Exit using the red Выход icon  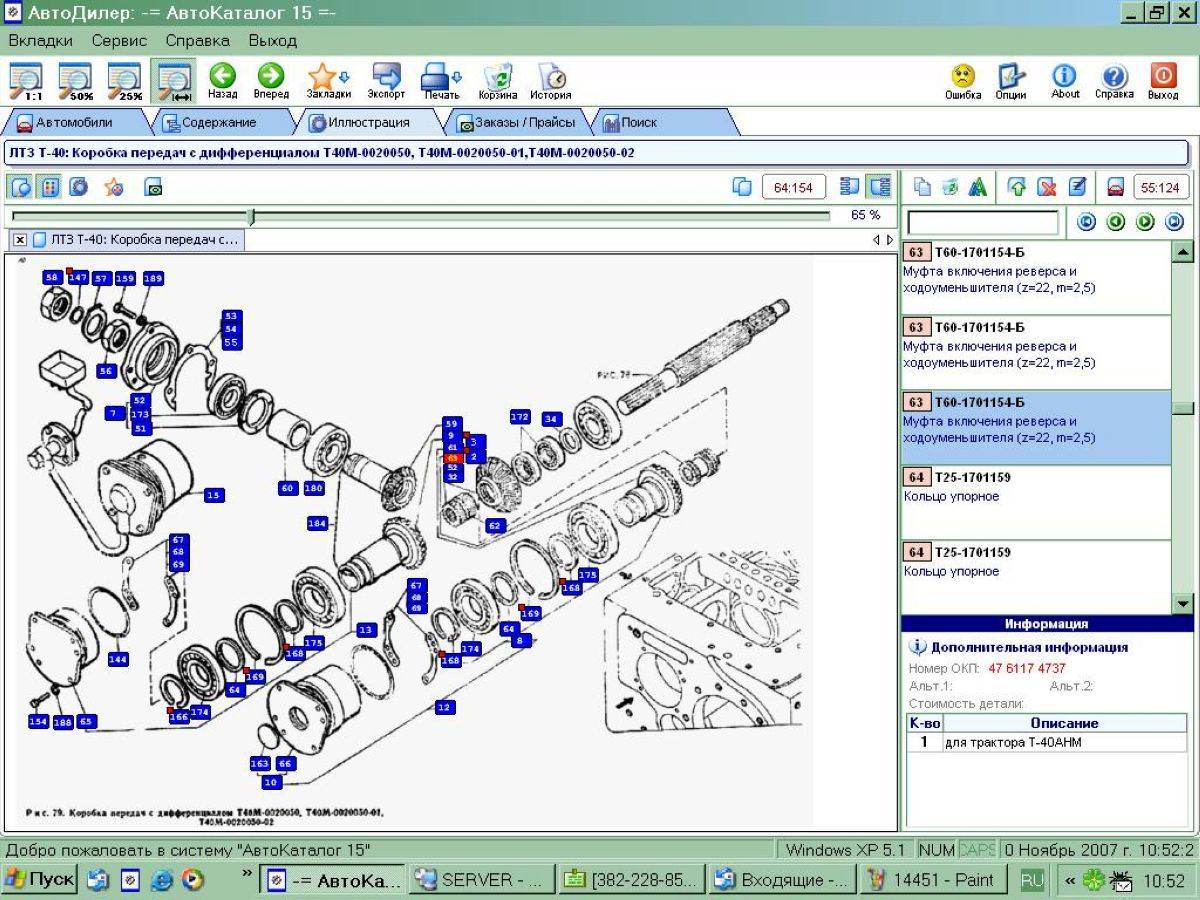click(1163, 81)
